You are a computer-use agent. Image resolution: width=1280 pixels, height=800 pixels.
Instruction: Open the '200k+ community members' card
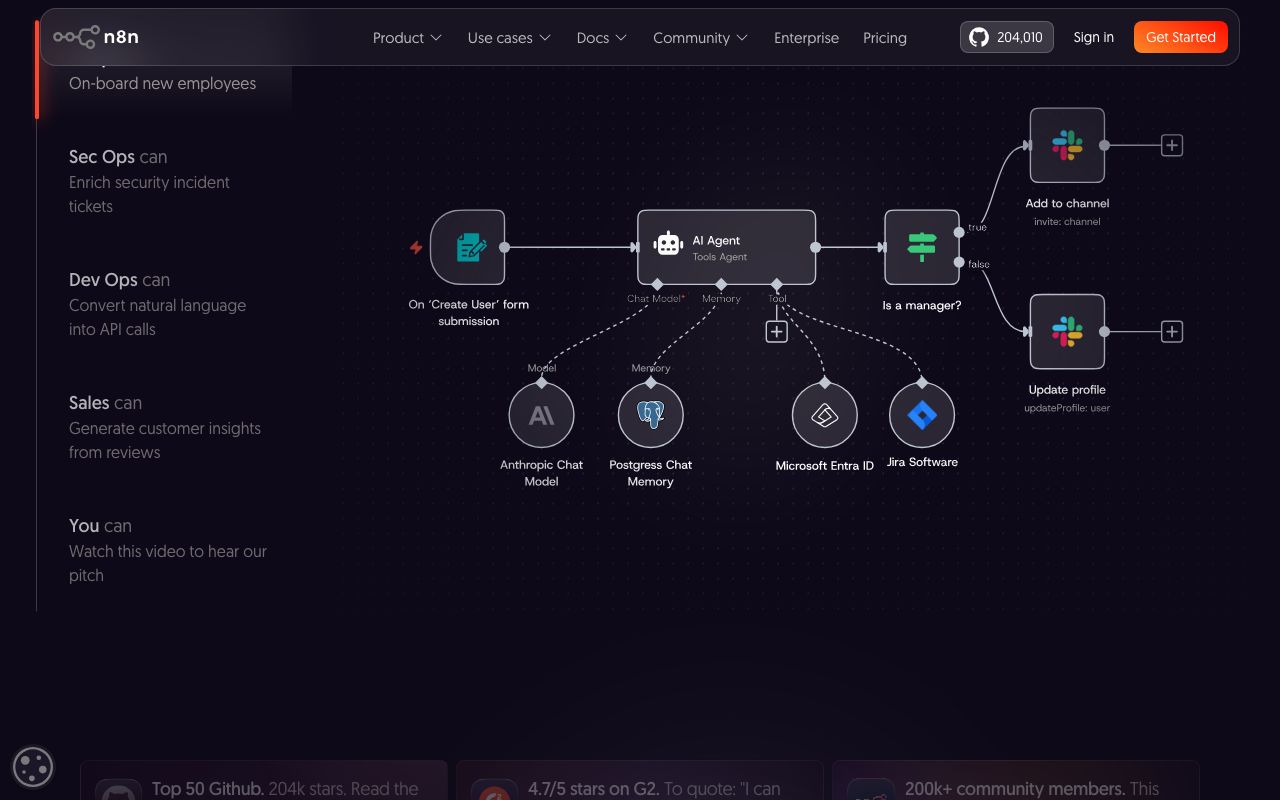(x=1016, y=781)
